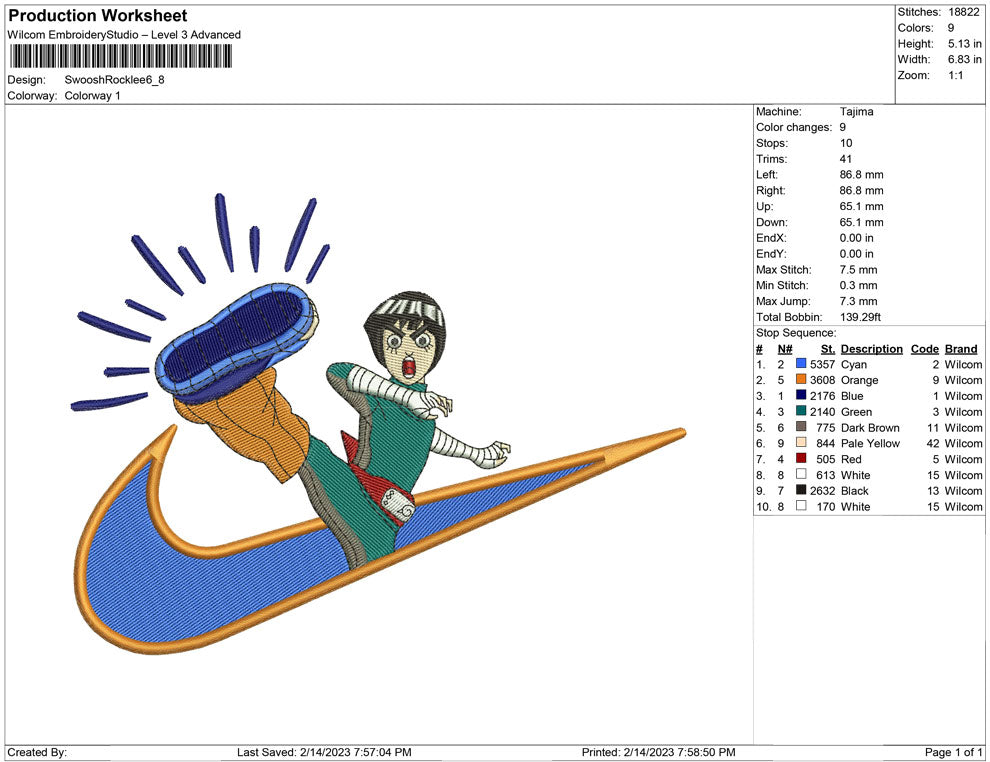This screenshot has width=990, height=762.
Task: Click the 'Stop Sequence:' heading
Action: [796, 333]
